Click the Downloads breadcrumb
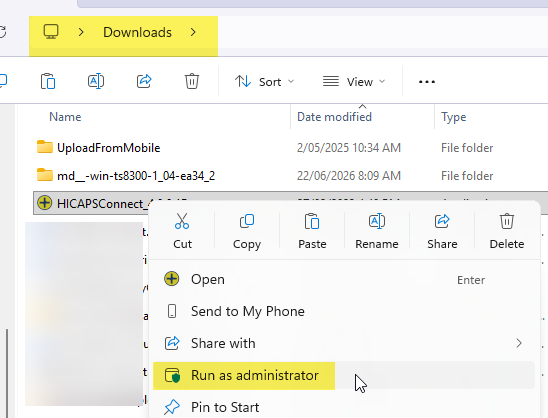 tap(137, 32)
